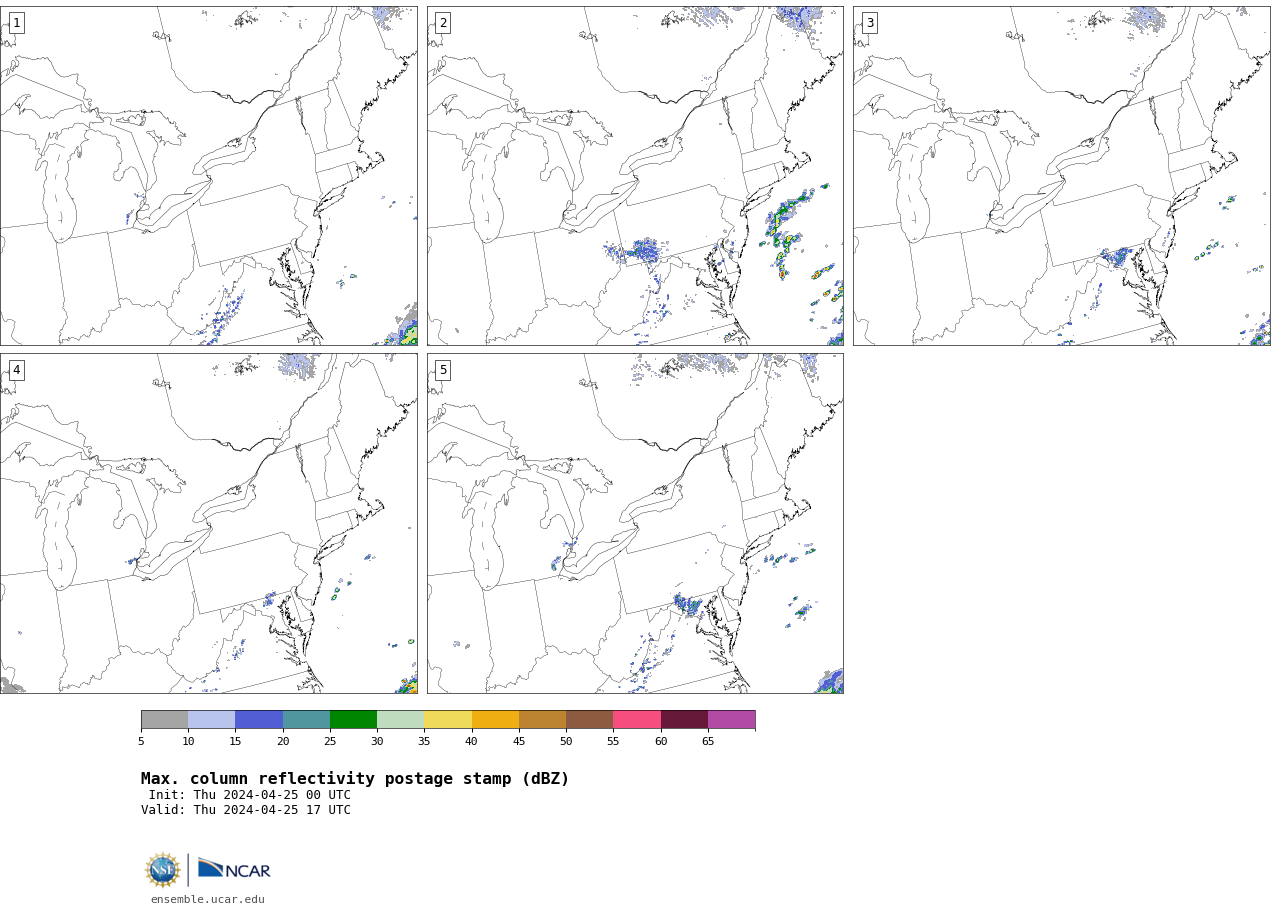Open ensemble member 5 map panel

pos(635,523)
